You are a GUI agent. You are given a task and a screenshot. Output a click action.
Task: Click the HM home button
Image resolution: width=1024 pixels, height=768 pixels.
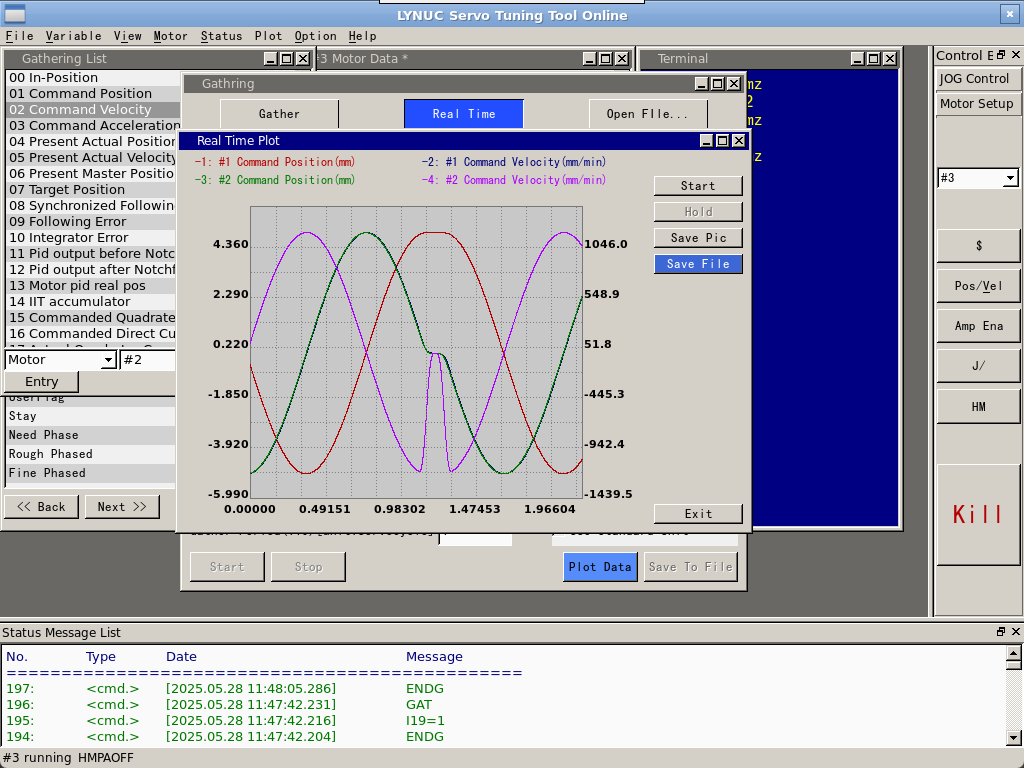pyautogui.click(x=978, y=407)
